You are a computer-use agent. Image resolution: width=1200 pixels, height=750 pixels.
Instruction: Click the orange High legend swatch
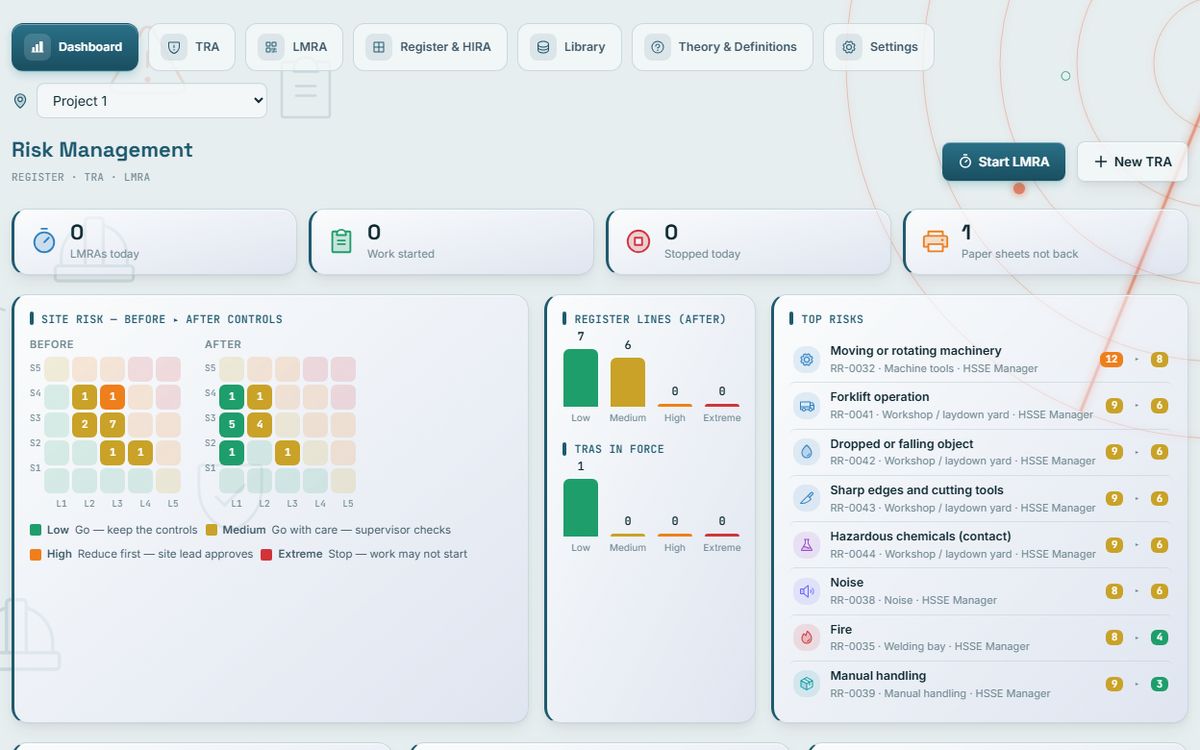[x=36, y=554]
